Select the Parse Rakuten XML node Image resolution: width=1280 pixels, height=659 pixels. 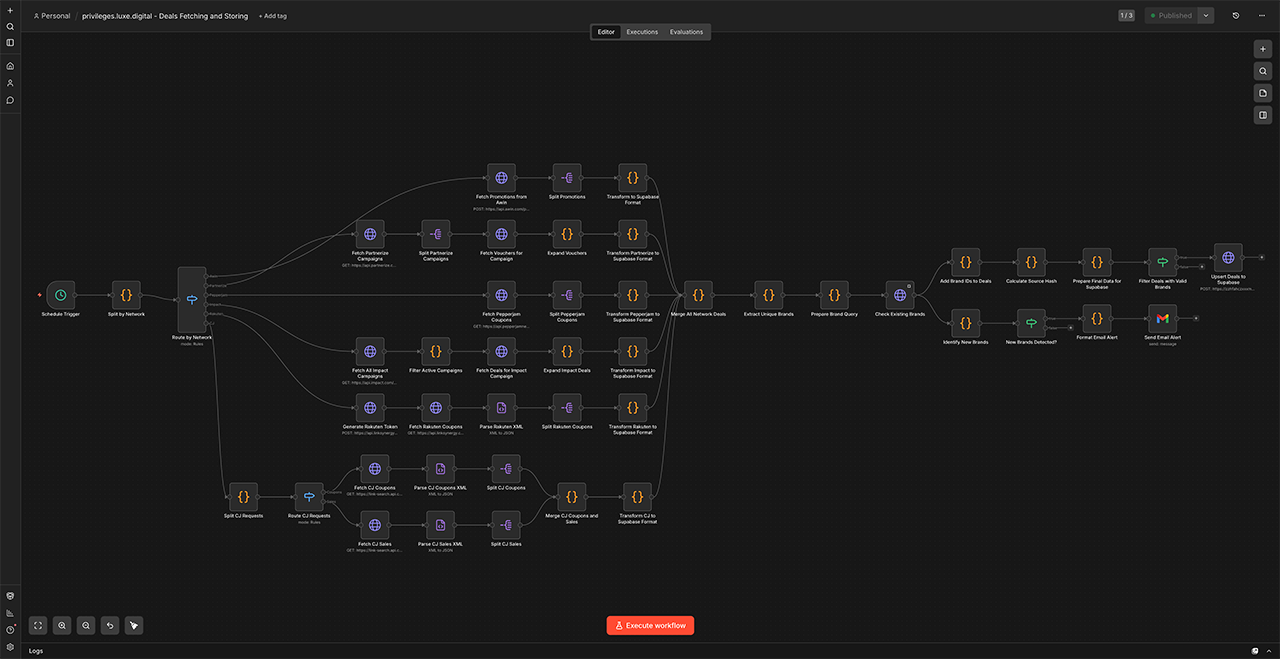[501, 408]
